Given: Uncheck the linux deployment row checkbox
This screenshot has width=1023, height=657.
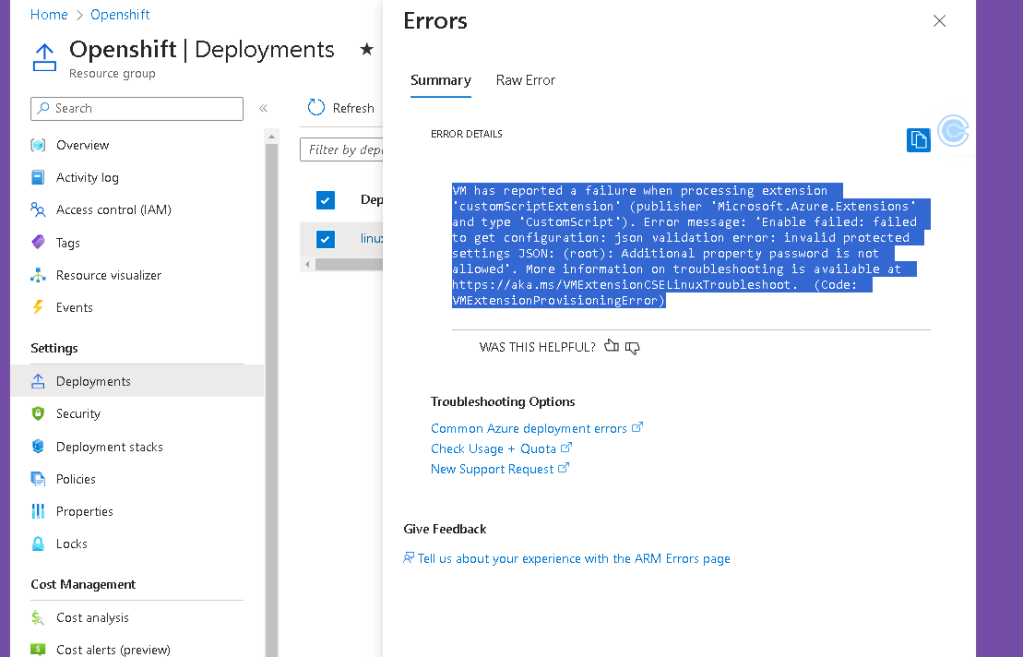Looking at the screenshot, I should pyautogui.click(x=326, y=239).
